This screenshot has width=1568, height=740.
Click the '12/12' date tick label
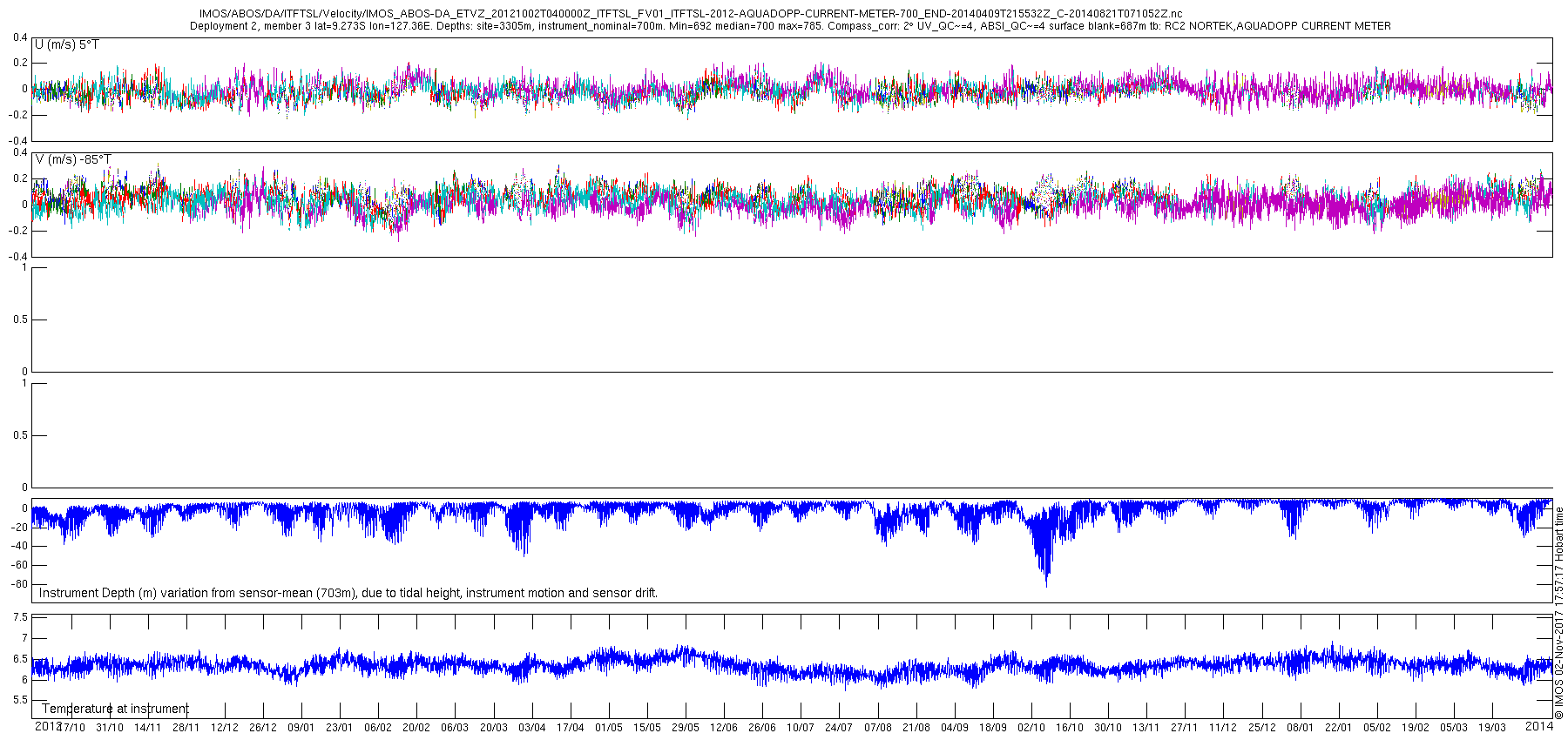pyautogui.click(x=225, y=728)
